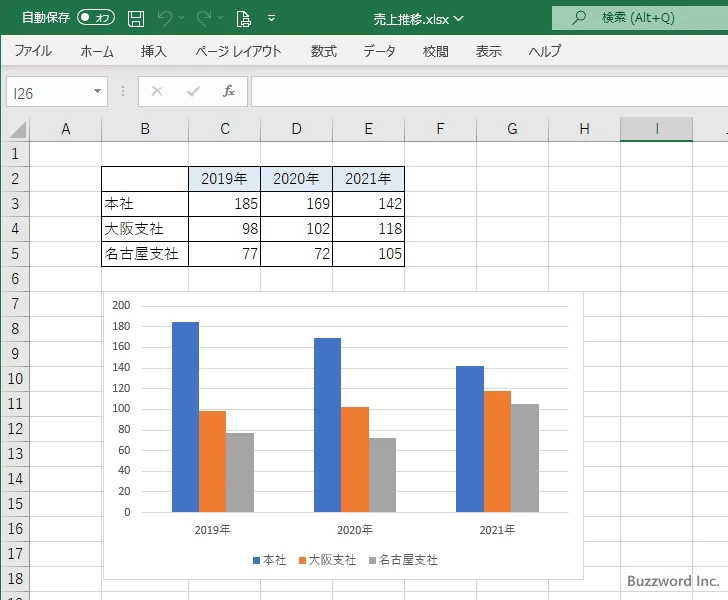
Task: Open the Redo history dropdown arrow
Action: click(x=221, y=18)
